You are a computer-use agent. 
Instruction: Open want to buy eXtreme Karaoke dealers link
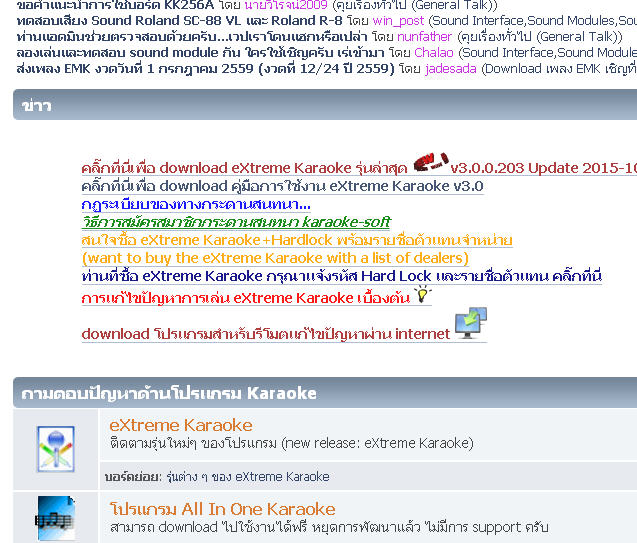tap(275, 258)
